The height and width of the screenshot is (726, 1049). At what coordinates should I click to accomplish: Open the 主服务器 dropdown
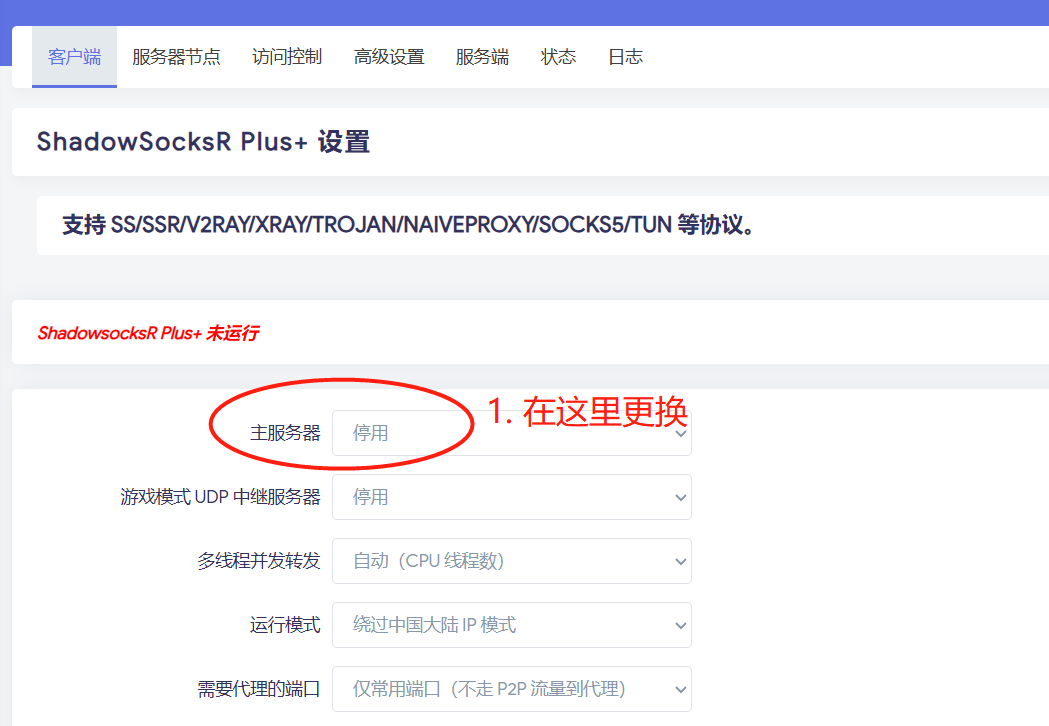click(512, 433)
